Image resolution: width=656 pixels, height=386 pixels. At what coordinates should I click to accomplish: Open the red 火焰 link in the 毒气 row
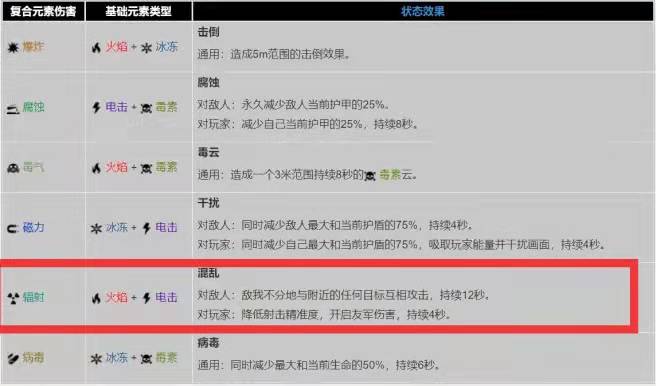(x=116, y=168)
